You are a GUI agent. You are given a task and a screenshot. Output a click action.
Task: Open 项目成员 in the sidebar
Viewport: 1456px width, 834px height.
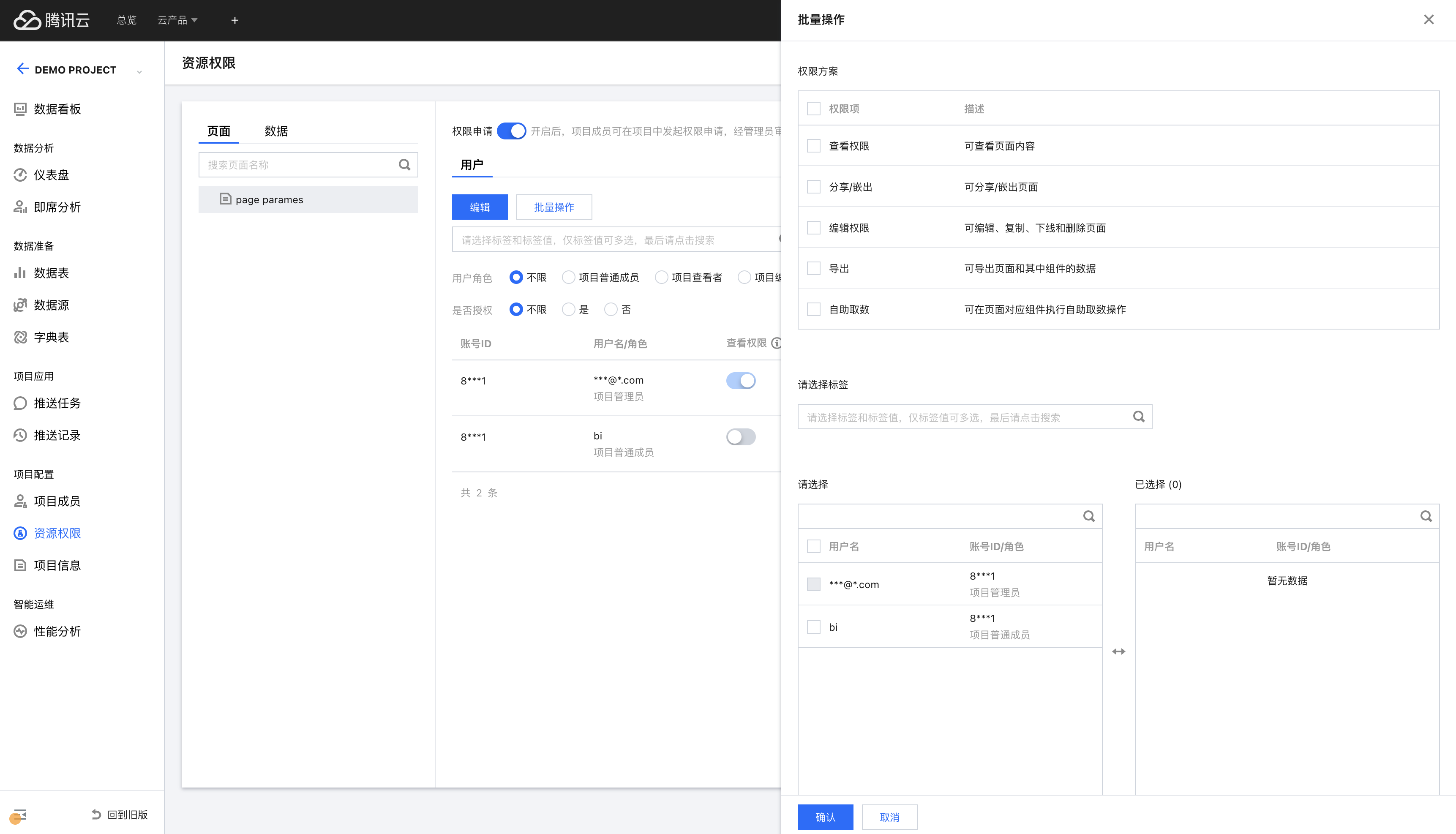(57, 501)
